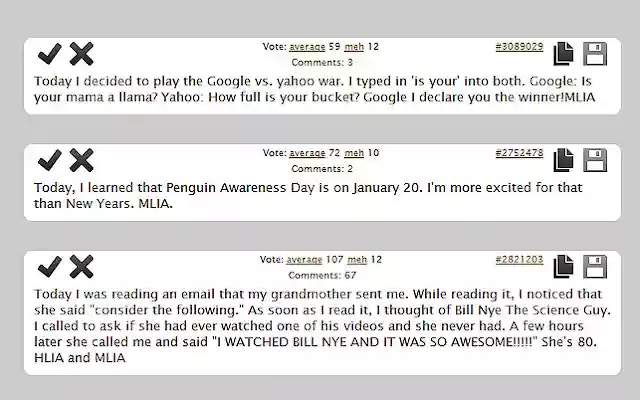Reject the Bill Nye grandmother post

tap(81, 266)
